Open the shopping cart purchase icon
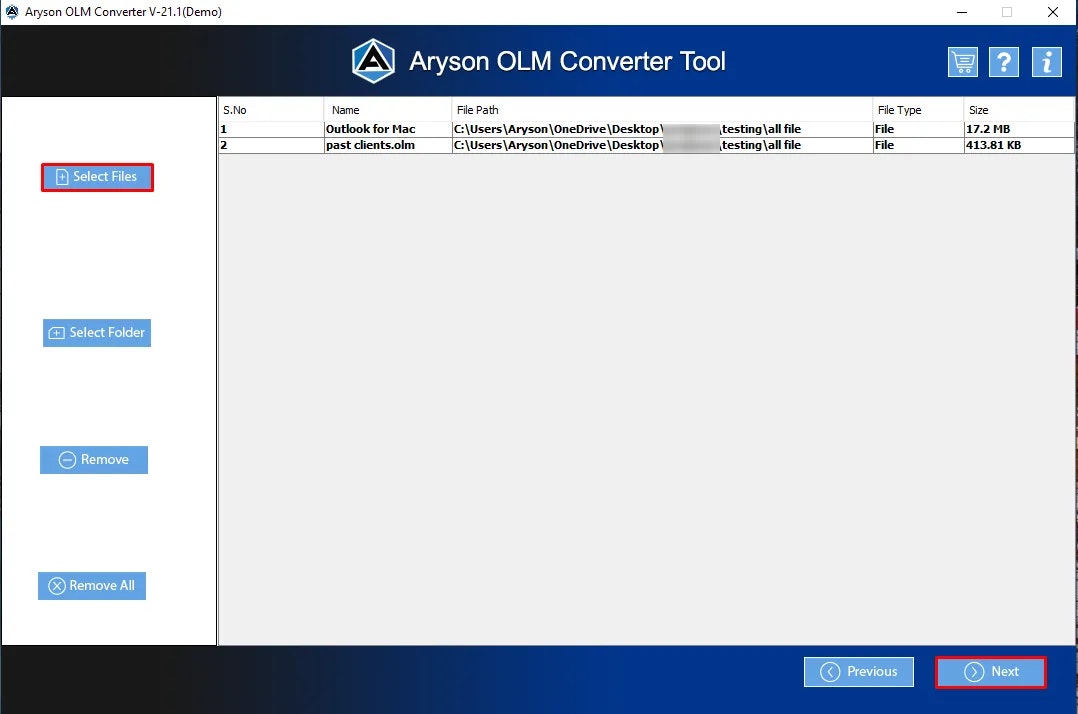Image resolution: width=1078 pixels, height=714 pixels. pos(962,63)
